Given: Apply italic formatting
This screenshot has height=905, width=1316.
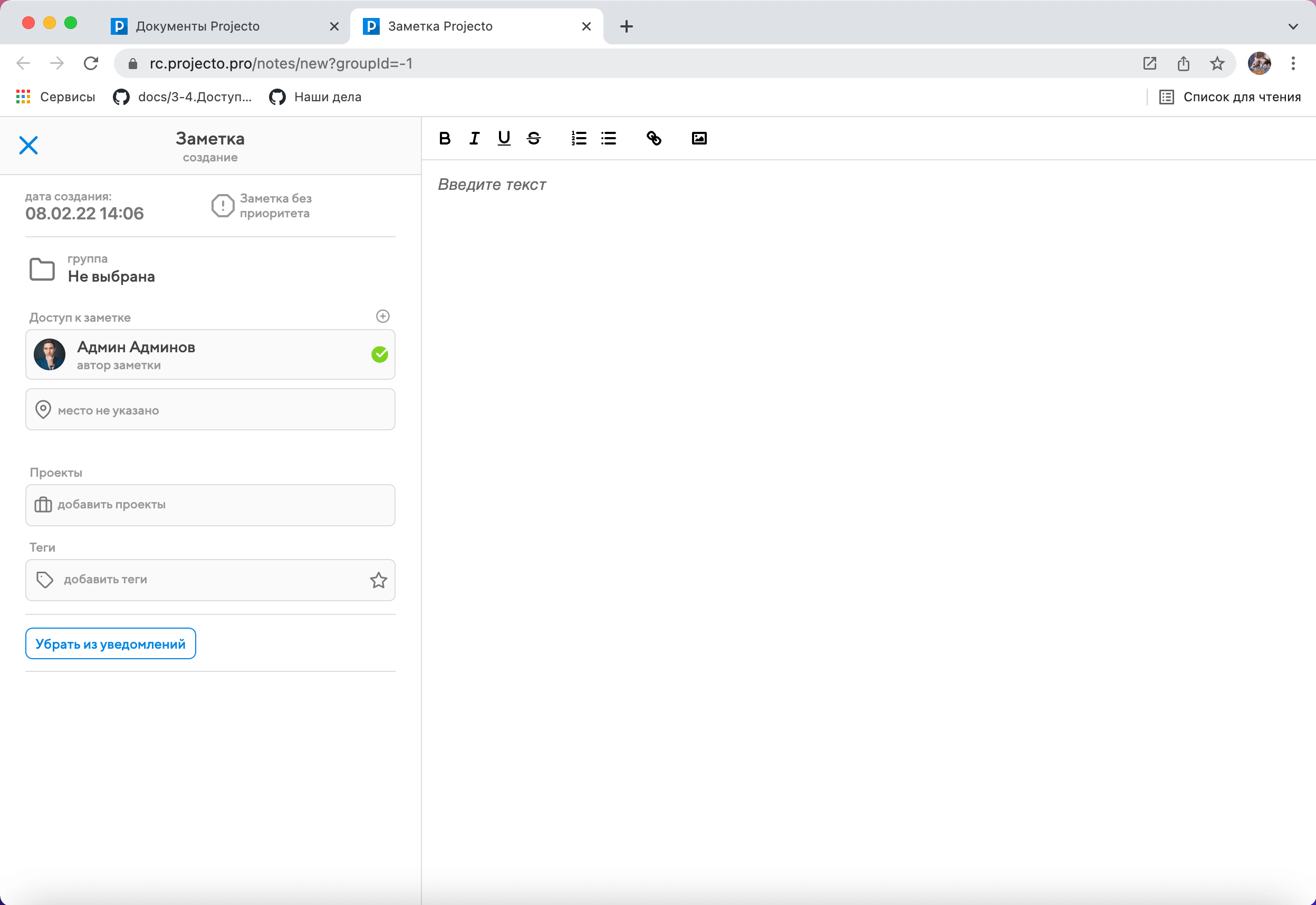Looking at the screenshot, I should click(x=475, y=138).
